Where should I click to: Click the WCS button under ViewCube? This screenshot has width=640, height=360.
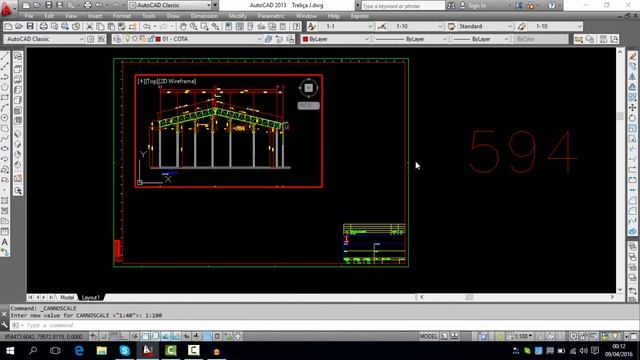click(309, 106)
